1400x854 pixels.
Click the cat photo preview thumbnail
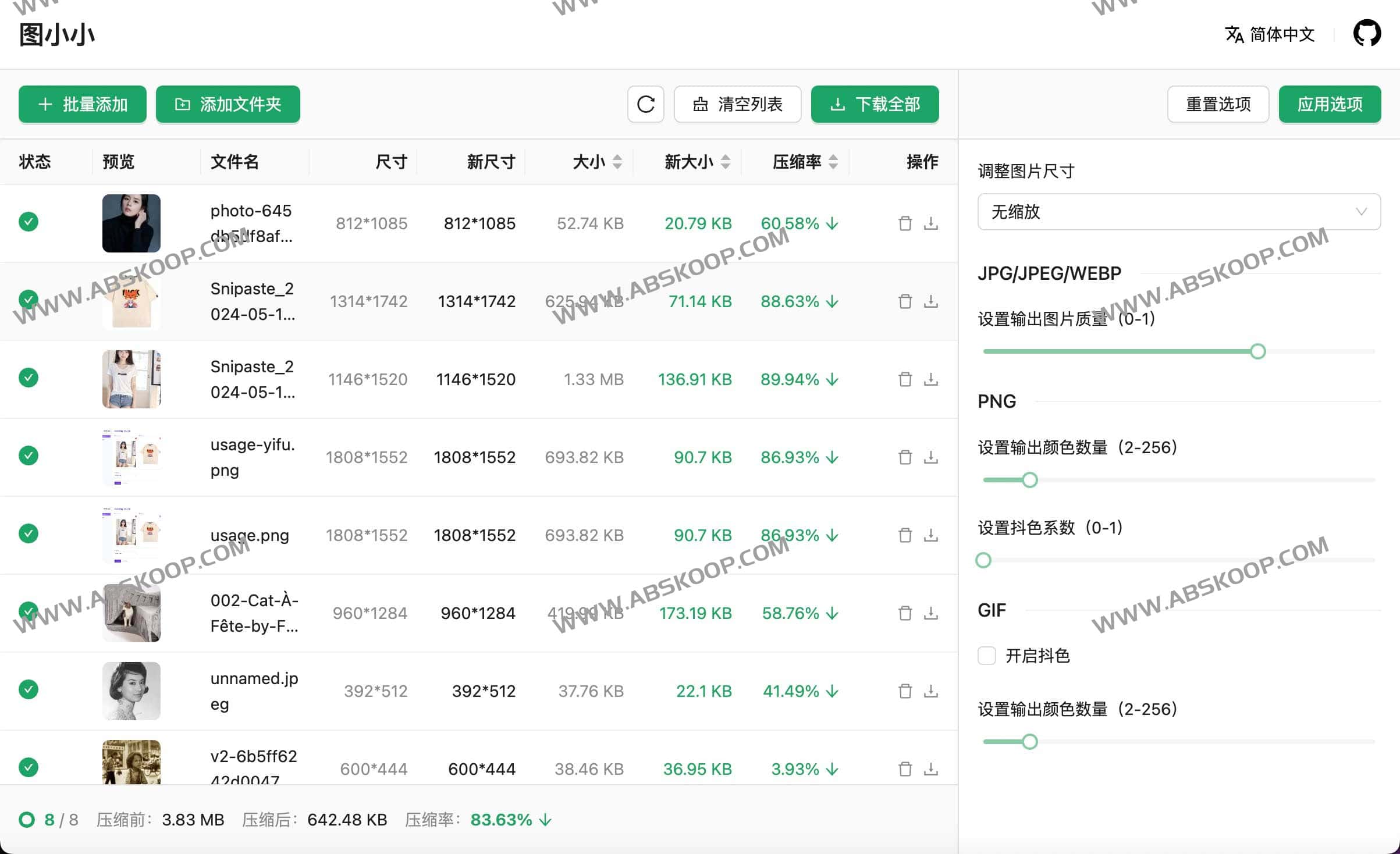[132, 613]
